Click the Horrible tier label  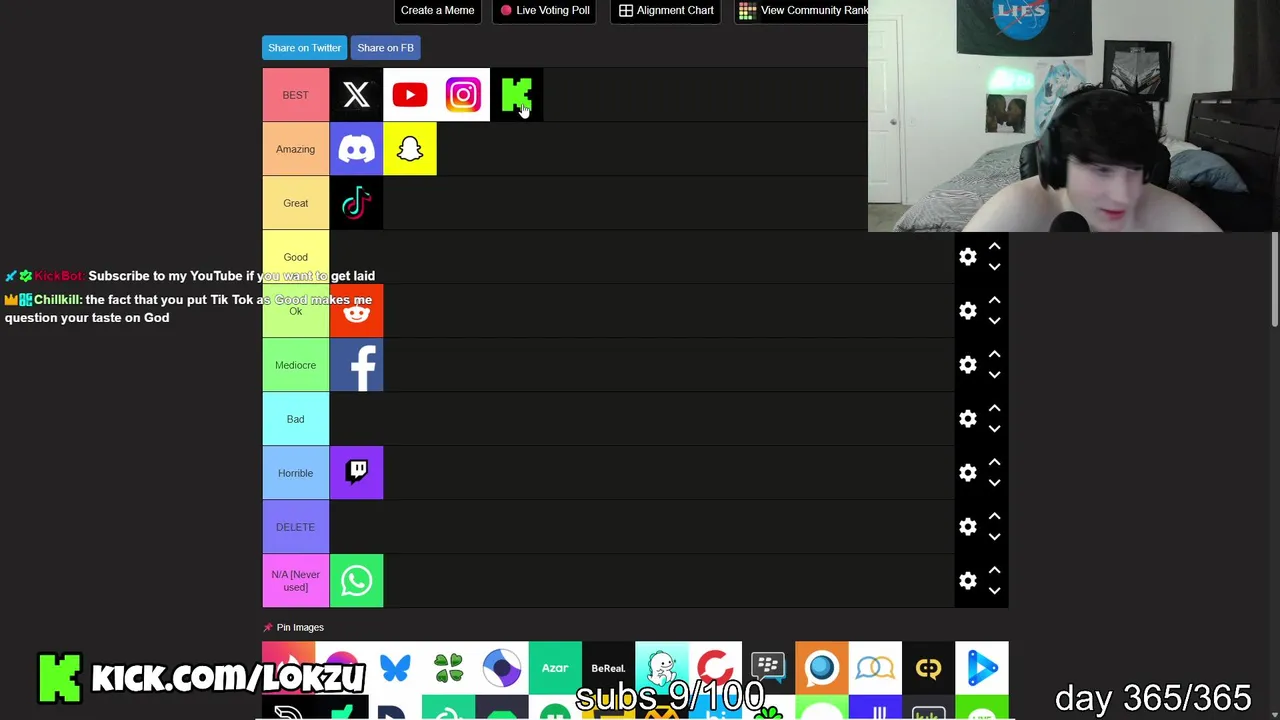tap(295, 473)
